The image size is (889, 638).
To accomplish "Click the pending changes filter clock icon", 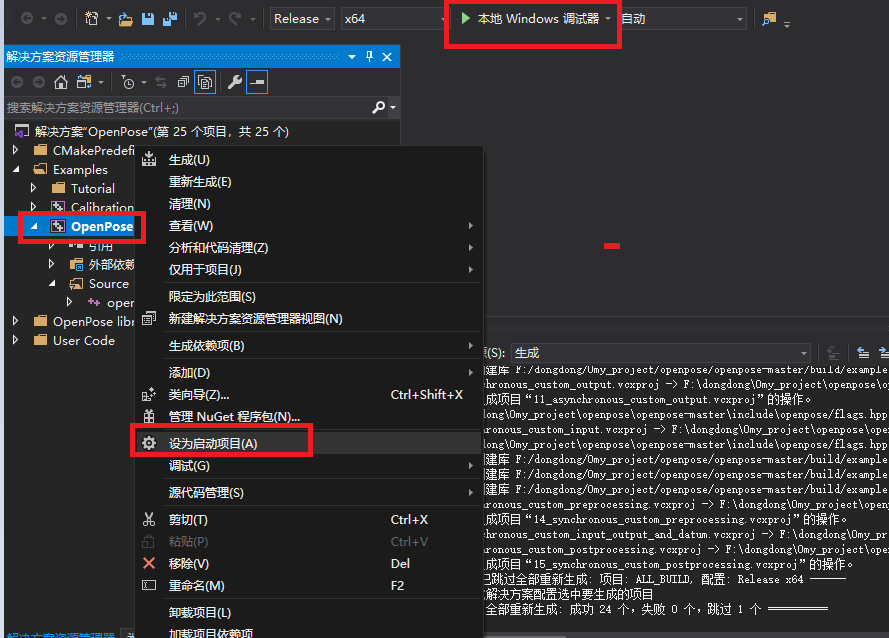I will (x=128, y=82).
